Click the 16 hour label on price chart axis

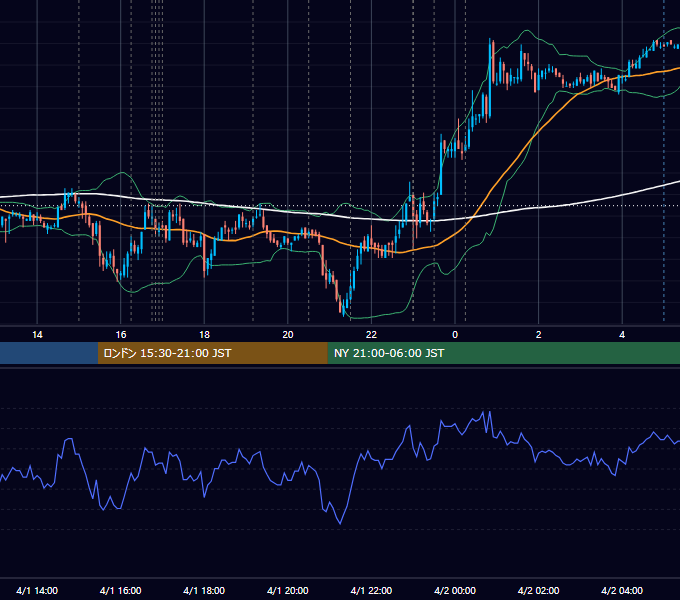tap(121, 335)
